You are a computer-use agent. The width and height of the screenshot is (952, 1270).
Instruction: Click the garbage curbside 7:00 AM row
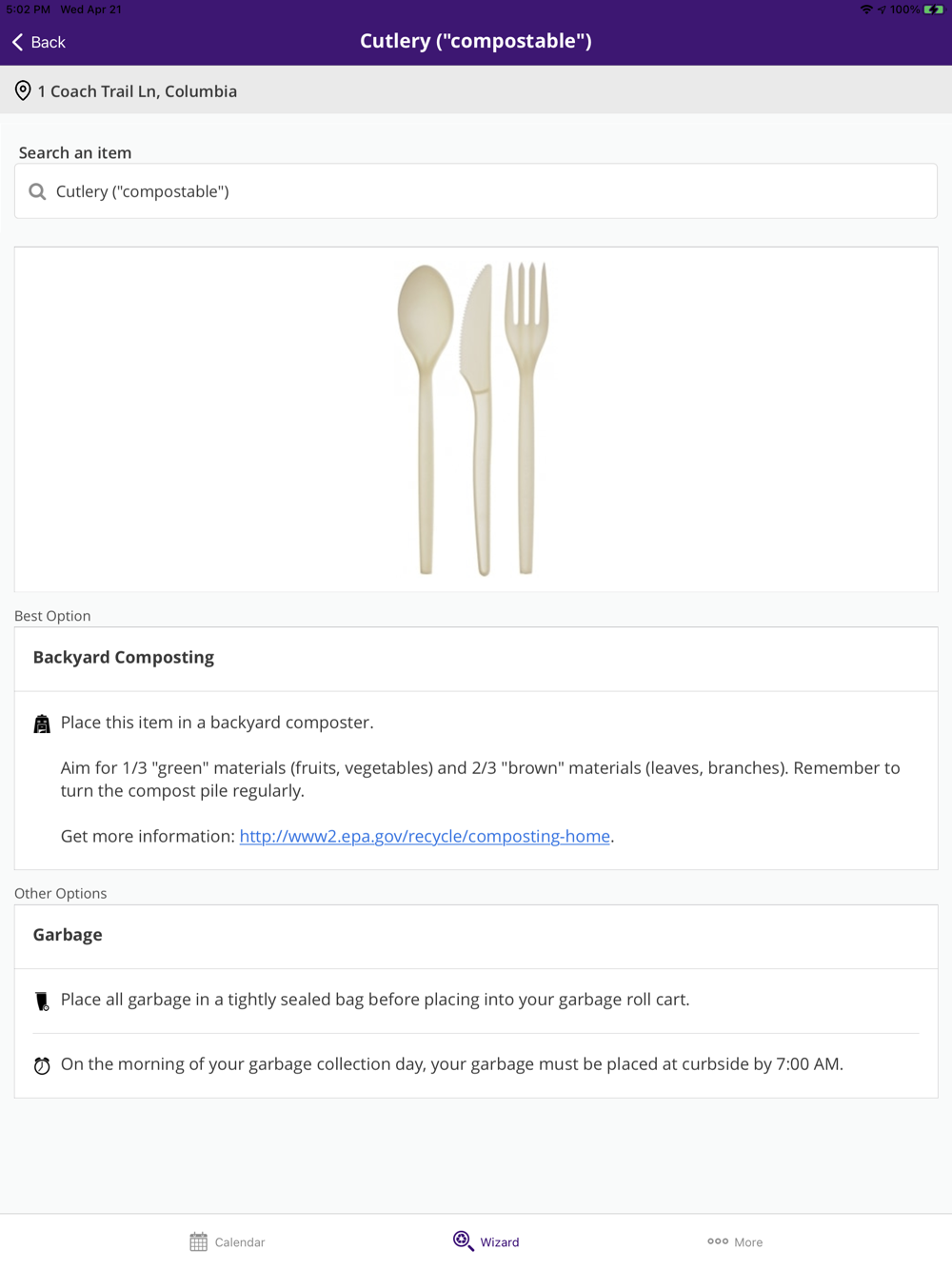click(452, 1064)
